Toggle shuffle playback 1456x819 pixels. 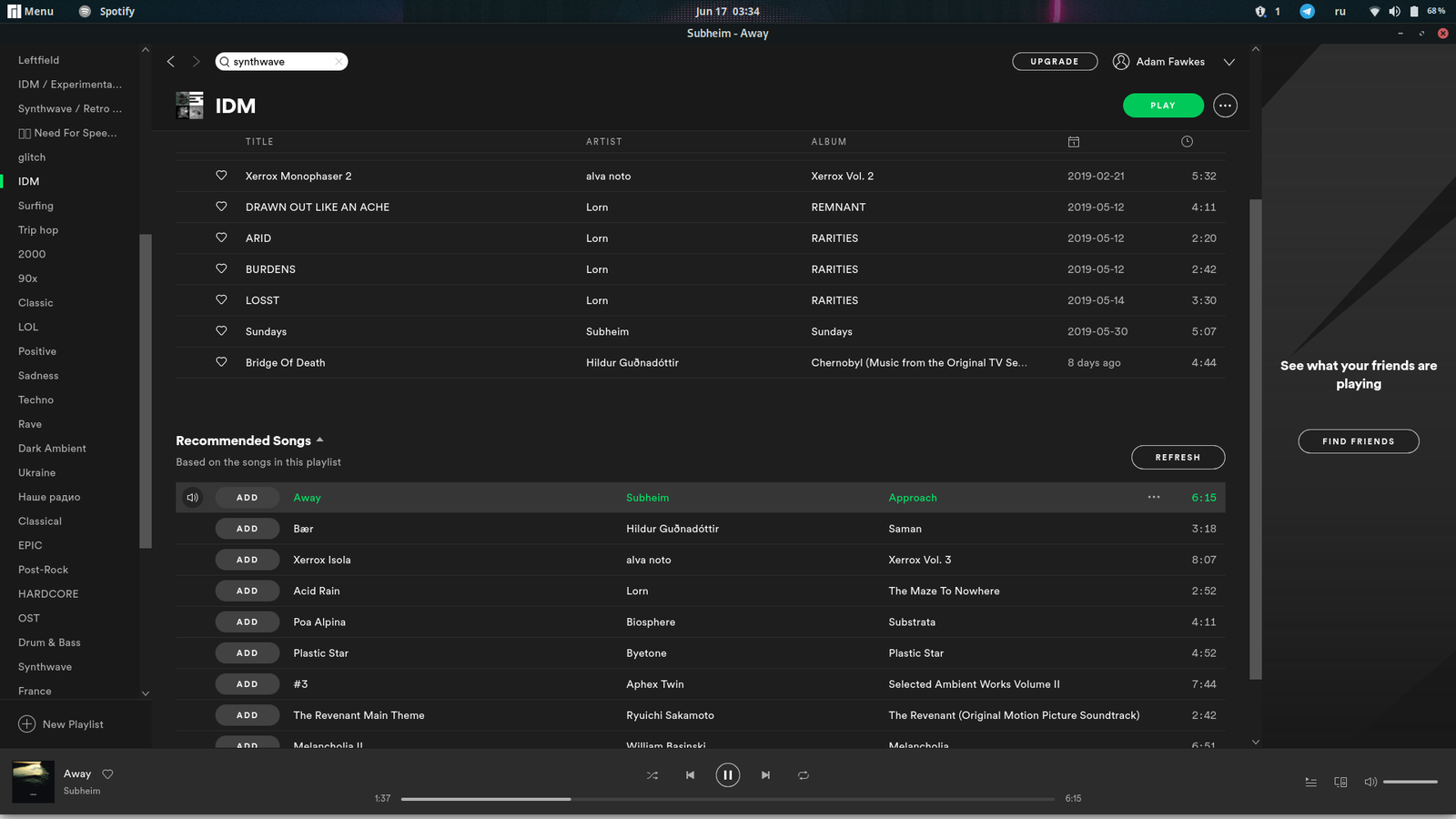pos(652,775)
